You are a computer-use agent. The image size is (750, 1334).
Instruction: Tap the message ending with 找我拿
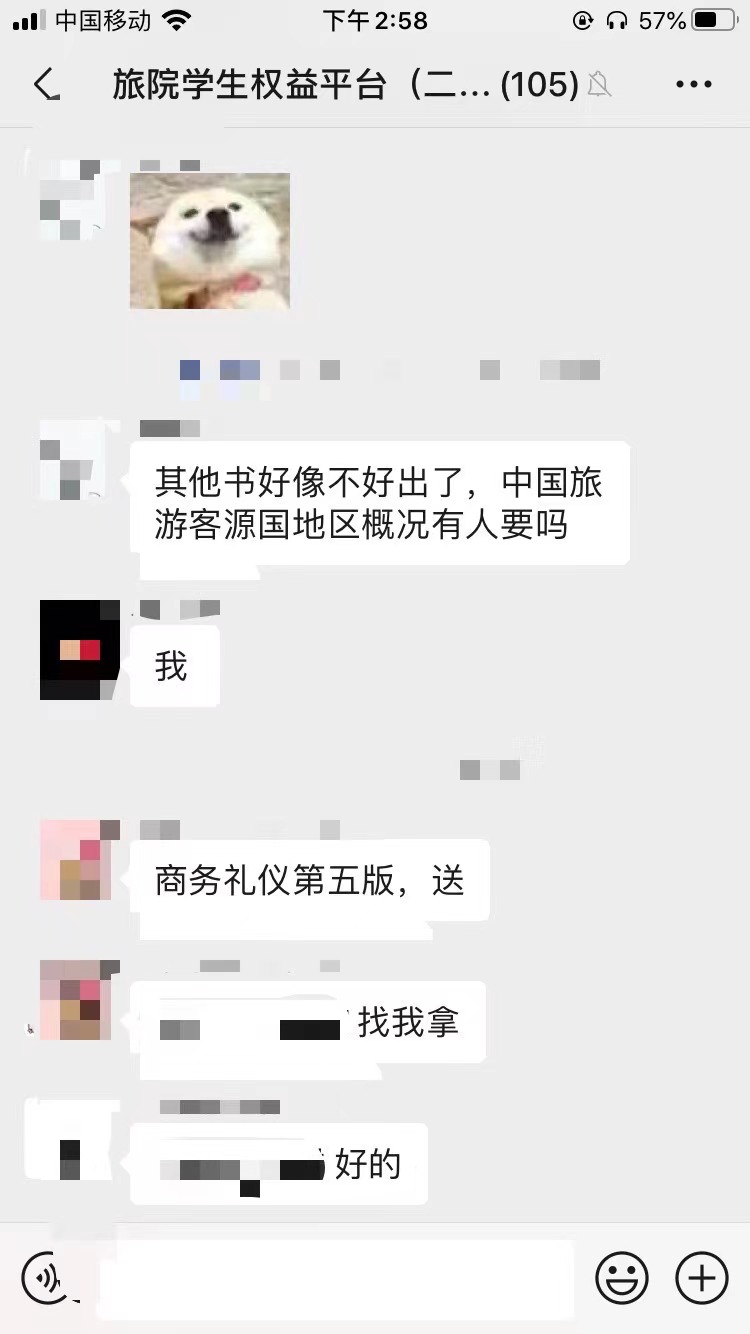pyautogui.click(x=308, y=1022)
